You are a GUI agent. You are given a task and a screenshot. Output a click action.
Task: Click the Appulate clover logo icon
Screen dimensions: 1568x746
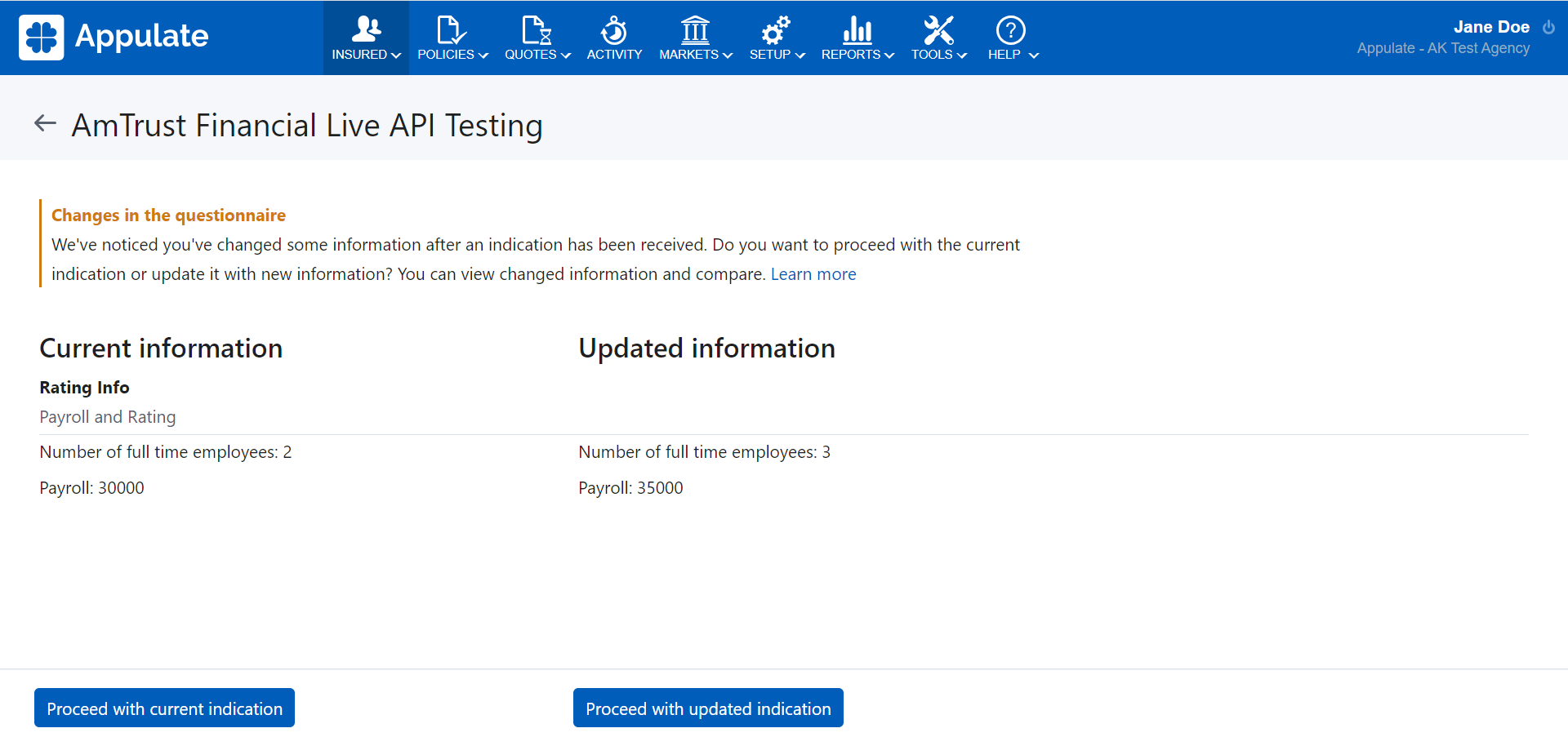pyautogui.click(x=41, y=38)
